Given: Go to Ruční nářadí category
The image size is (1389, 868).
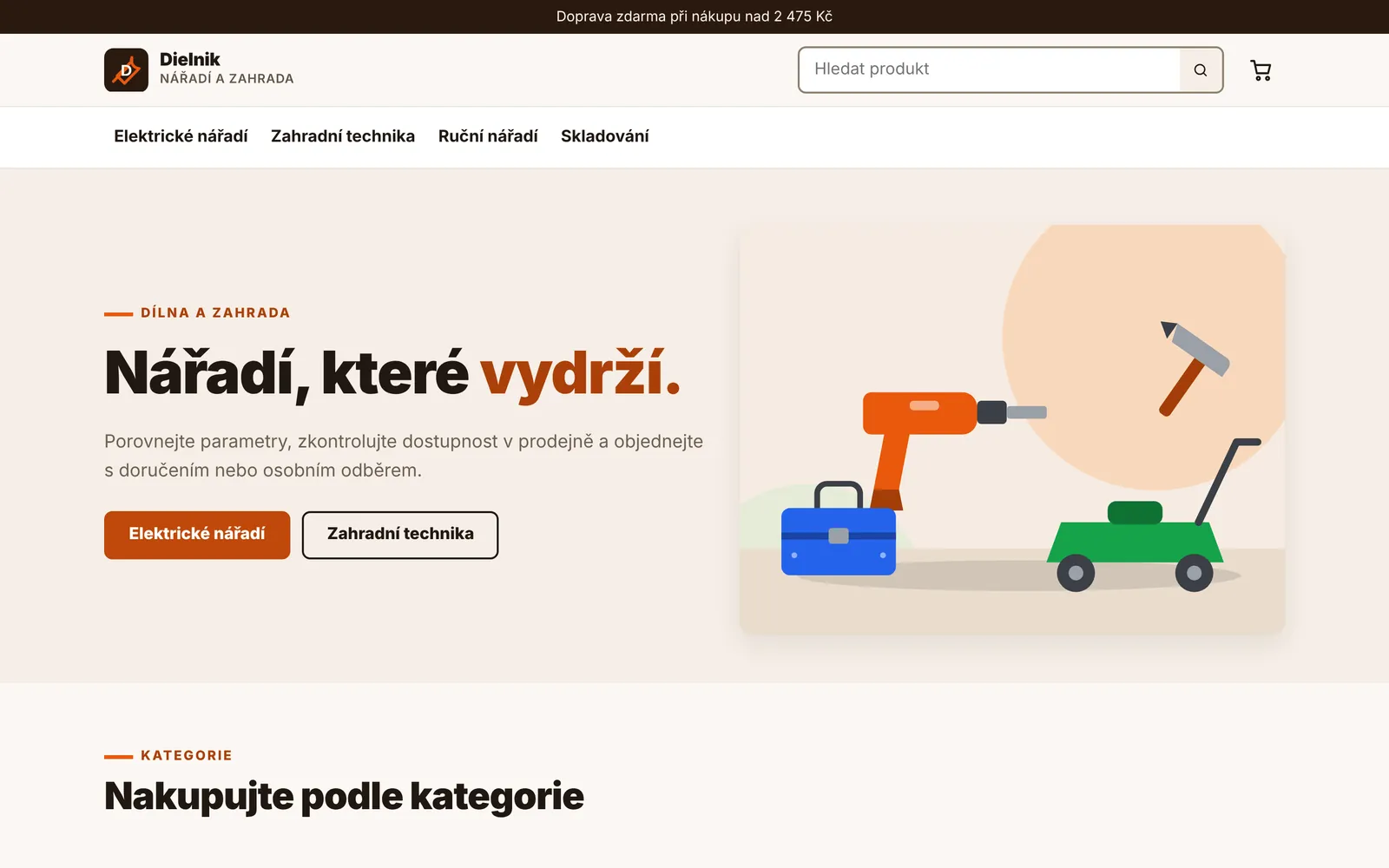Looking at the screenshot, I should point(488,136).
